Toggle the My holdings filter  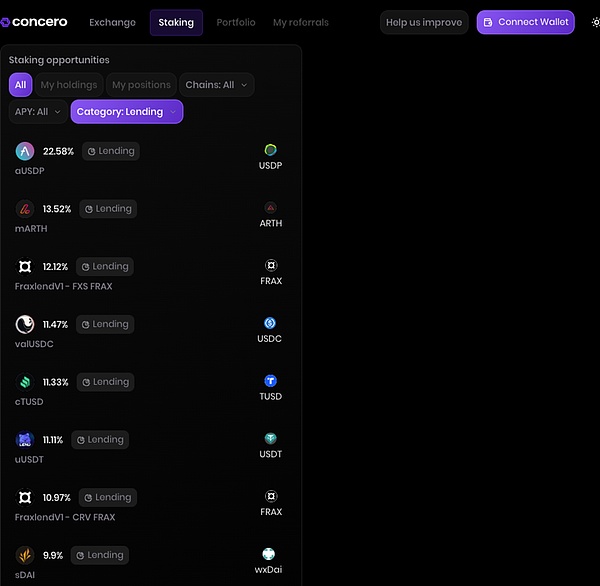tap(69, 85)
